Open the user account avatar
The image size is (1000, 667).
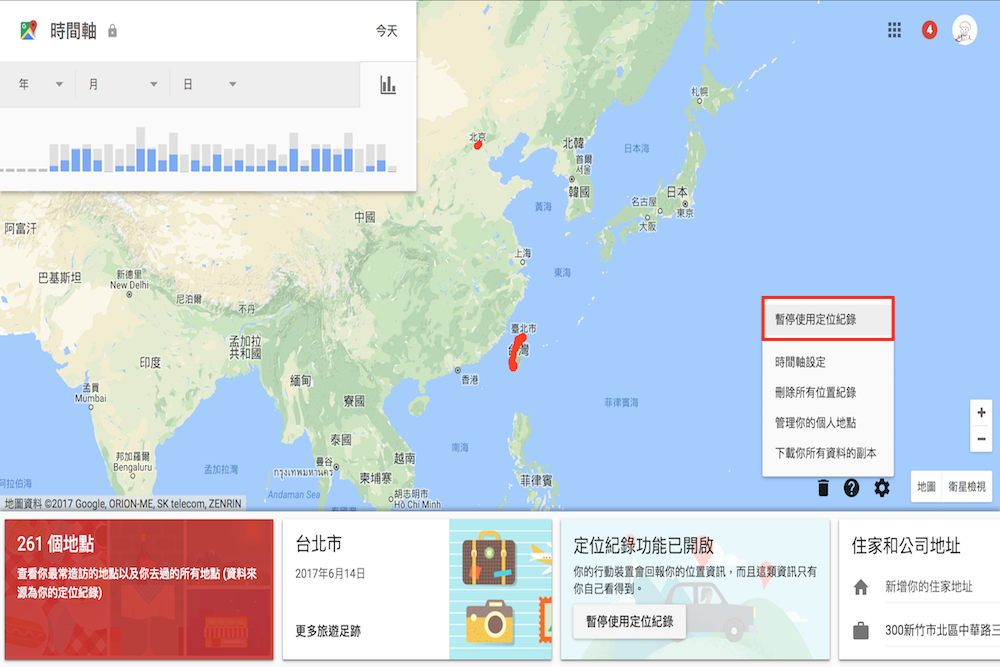(964, 30)
